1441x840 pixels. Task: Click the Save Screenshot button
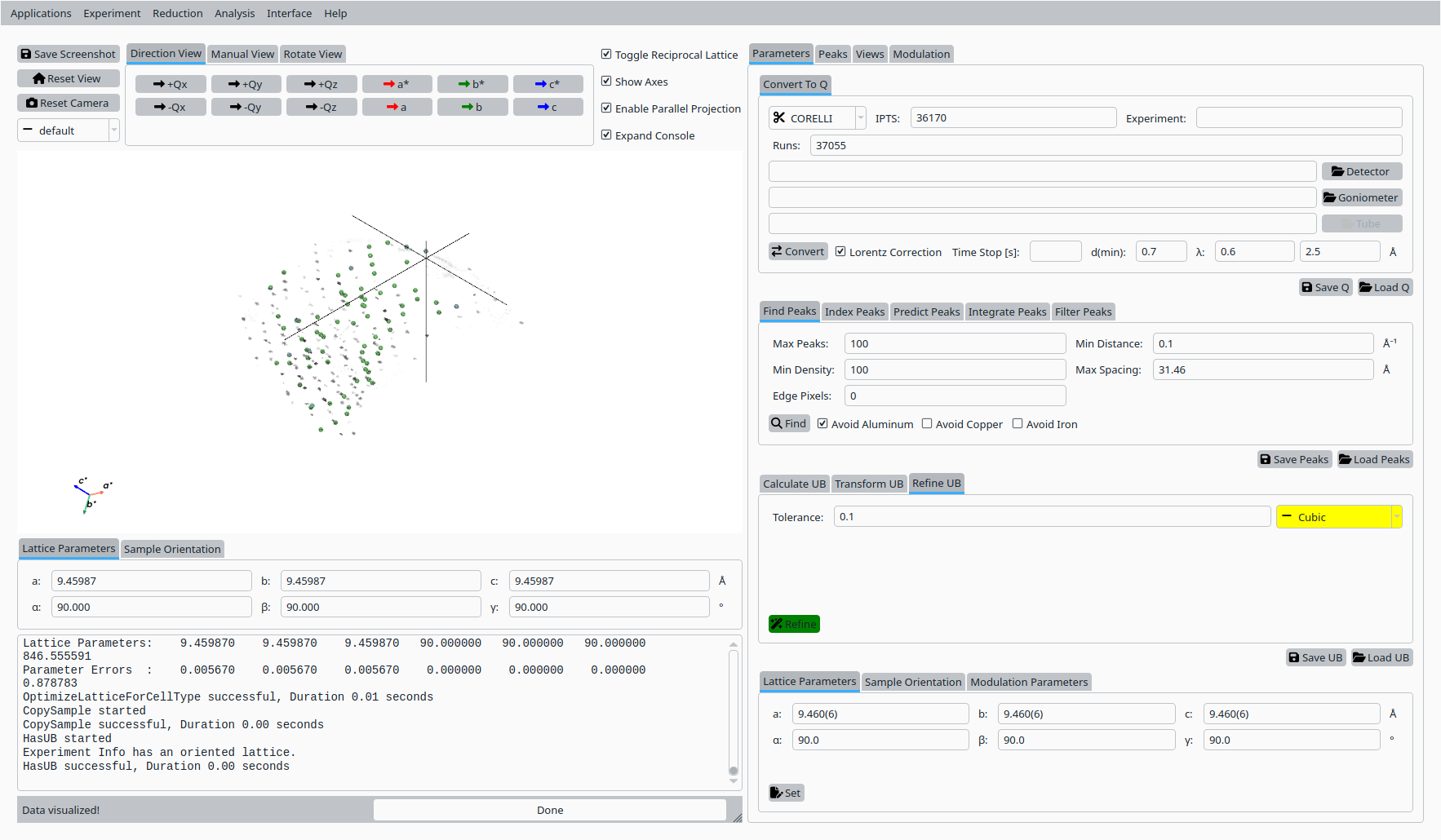point(69,54)
